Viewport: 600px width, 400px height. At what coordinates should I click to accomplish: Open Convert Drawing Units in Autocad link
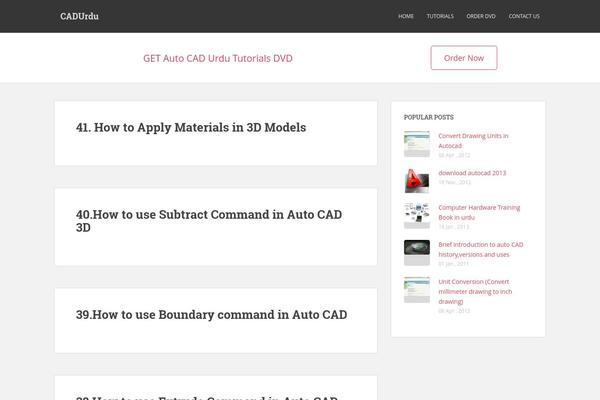coord(473,141)
